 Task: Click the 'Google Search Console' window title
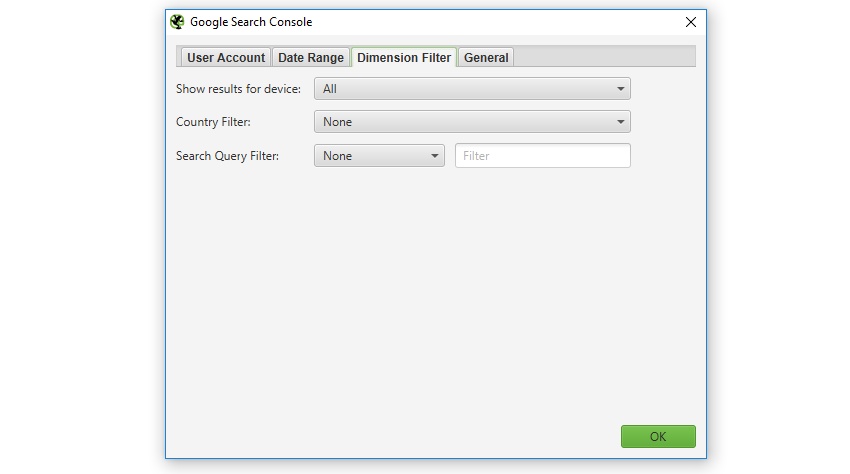(251, 22)
